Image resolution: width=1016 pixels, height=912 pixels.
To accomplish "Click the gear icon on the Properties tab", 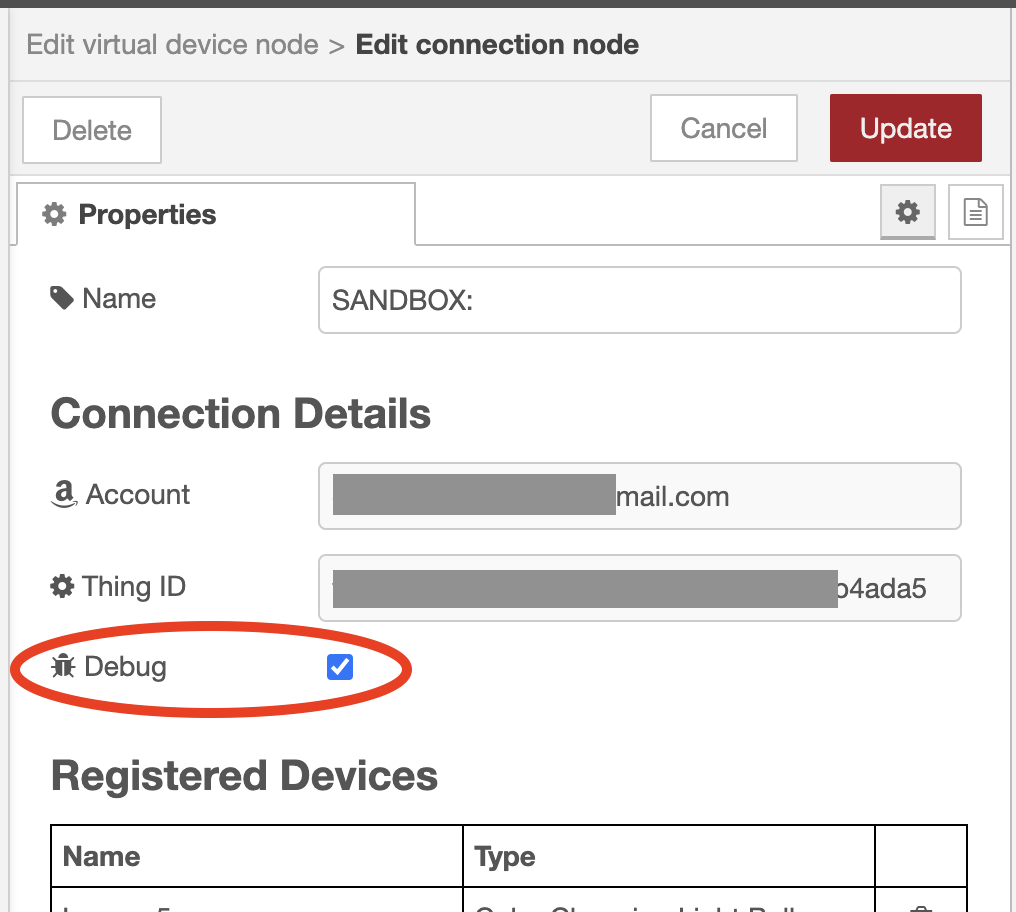I will [x=53, y=213].
